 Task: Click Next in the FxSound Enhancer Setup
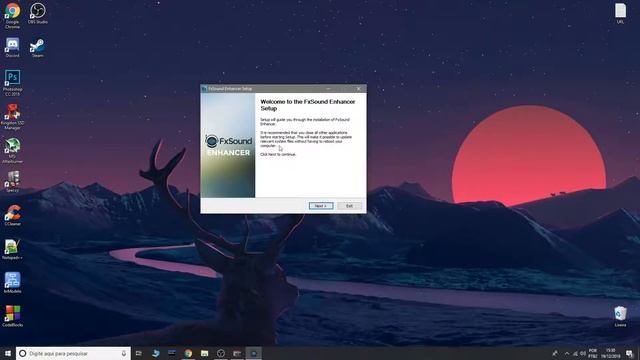(321, 206)
